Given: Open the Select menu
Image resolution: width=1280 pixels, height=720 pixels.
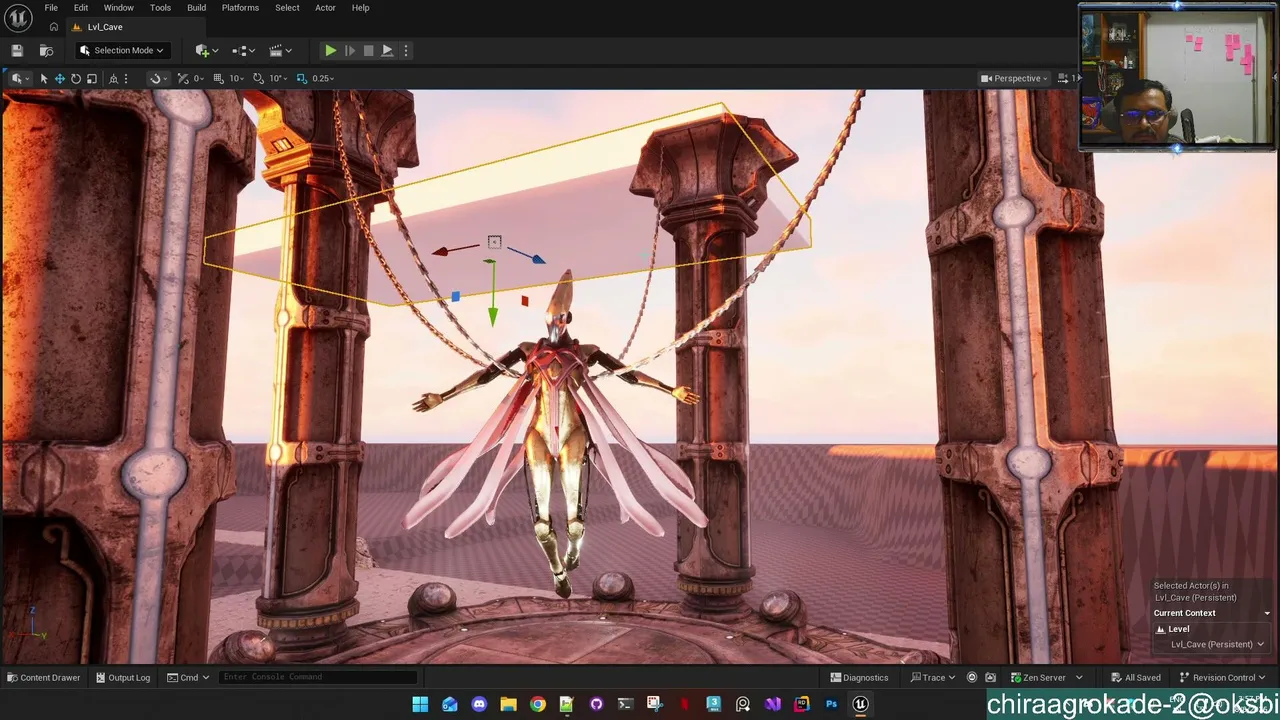Looking at the screenshot, I should [x=287, y=8].
